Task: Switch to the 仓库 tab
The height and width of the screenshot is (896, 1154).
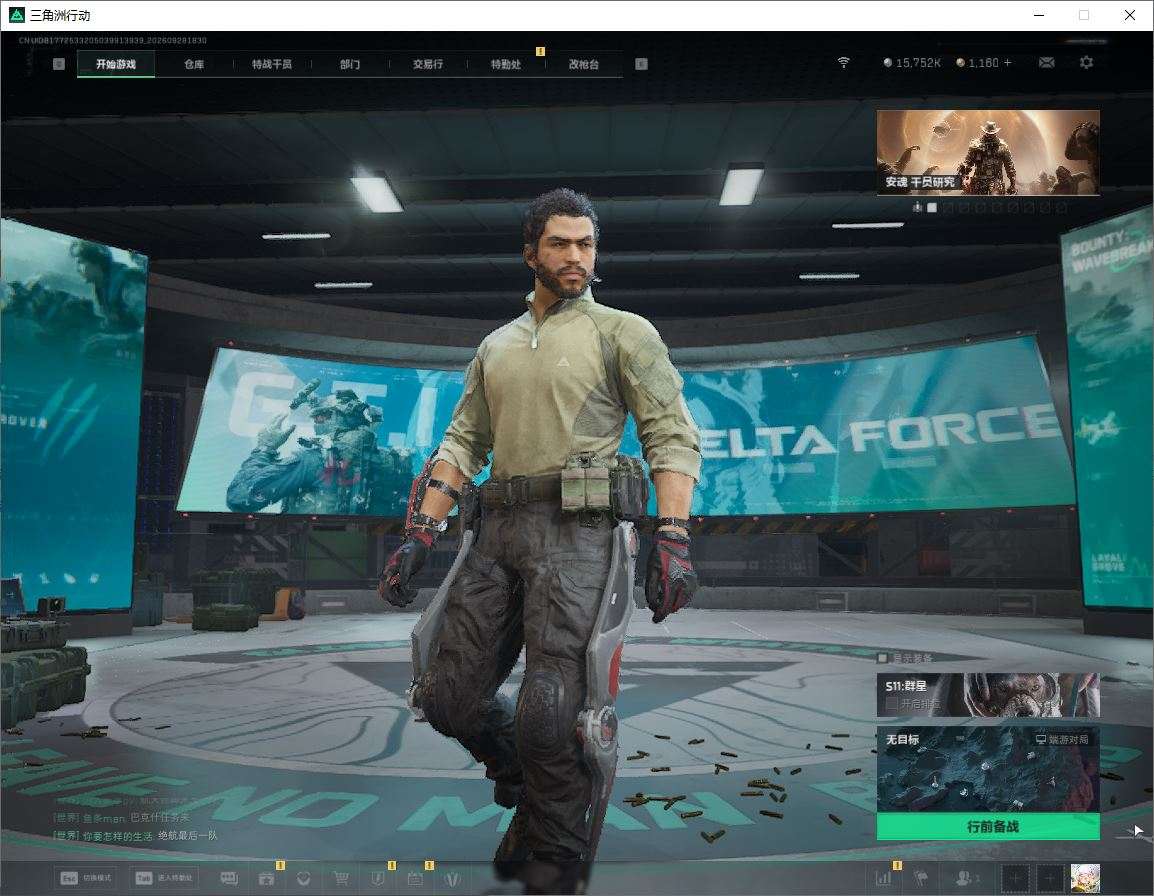Action: coord(194,64)
